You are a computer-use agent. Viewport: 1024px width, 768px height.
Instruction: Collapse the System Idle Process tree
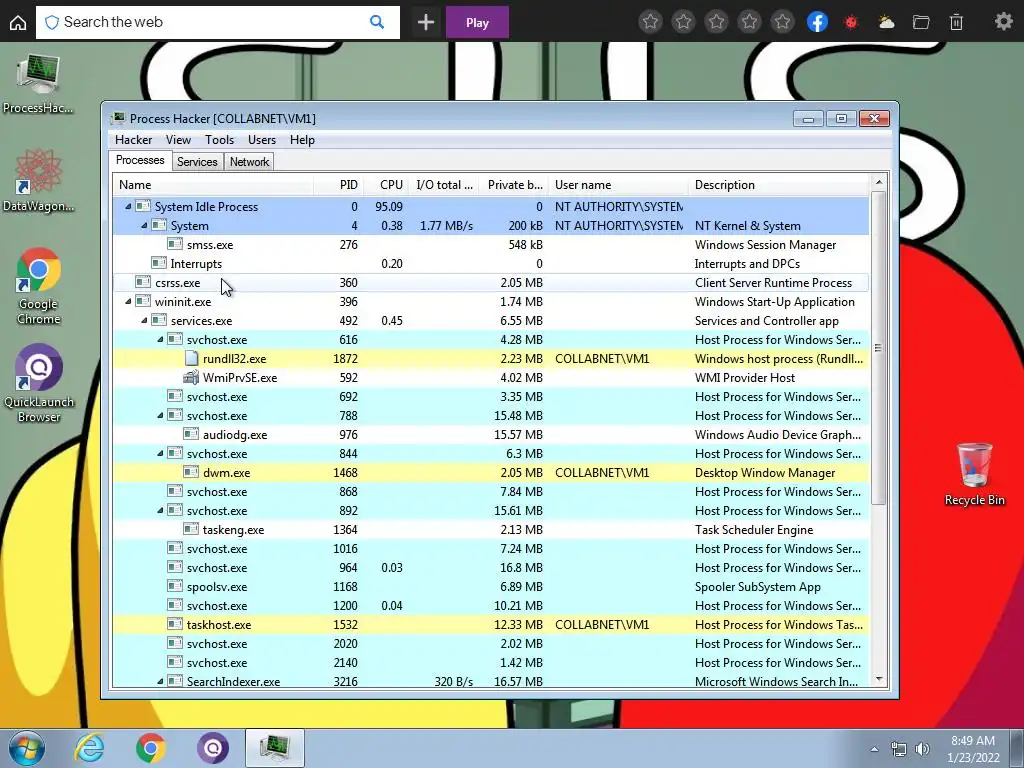point(128,206)
